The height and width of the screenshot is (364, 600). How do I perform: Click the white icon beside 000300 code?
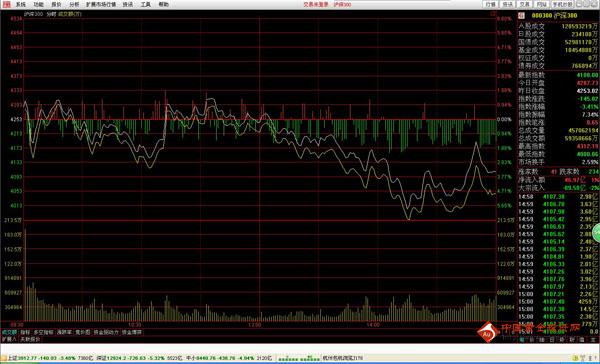[521, 16]
